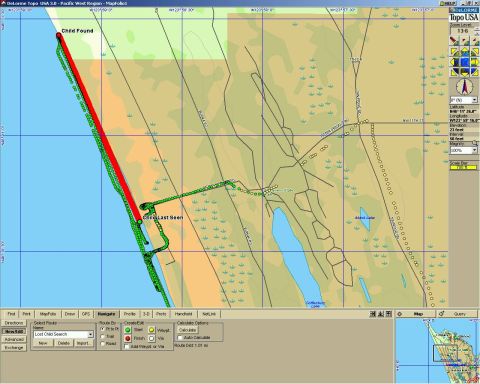The width and height of the screenshot is (480, 384).
Task: Select the Trail route option
Action: click(x=103, y=336)
